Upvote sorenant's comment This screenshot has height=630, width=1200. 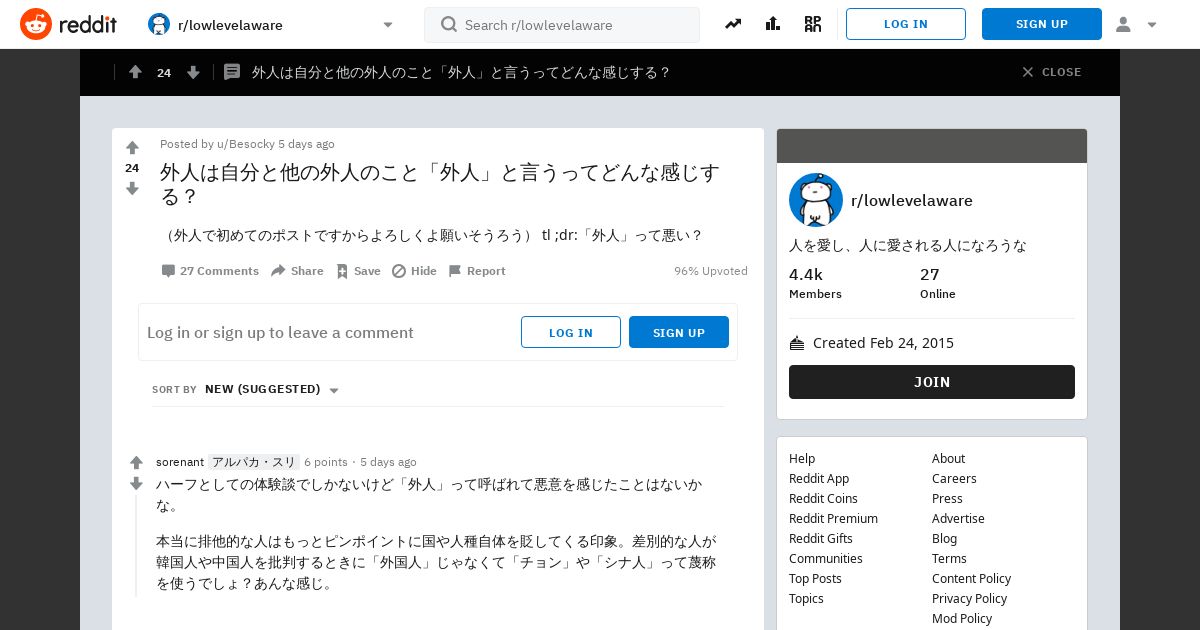point(137,463)
